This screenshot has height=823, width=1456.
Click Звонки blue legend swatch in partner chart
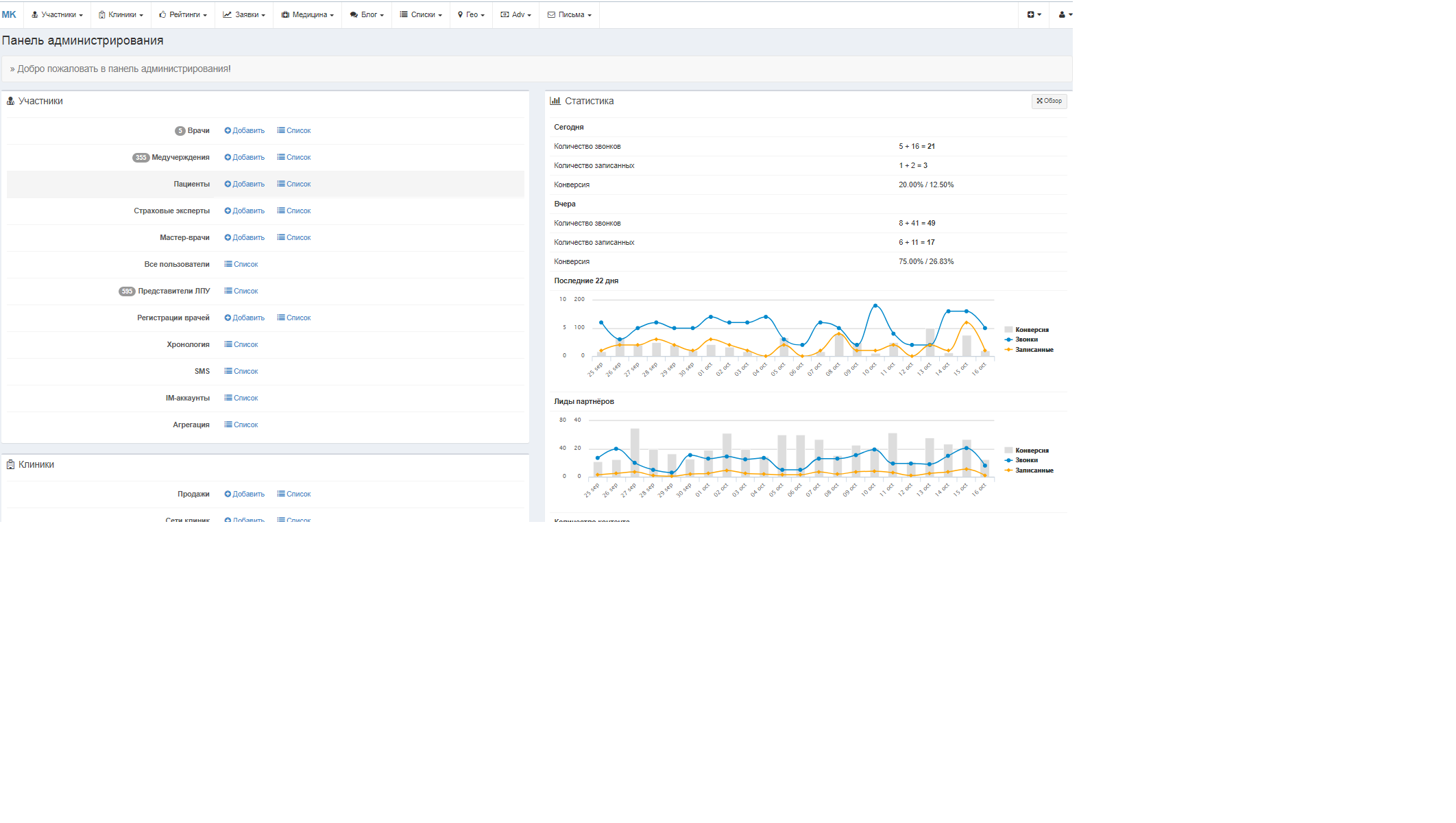click(x=1008, y=460)
